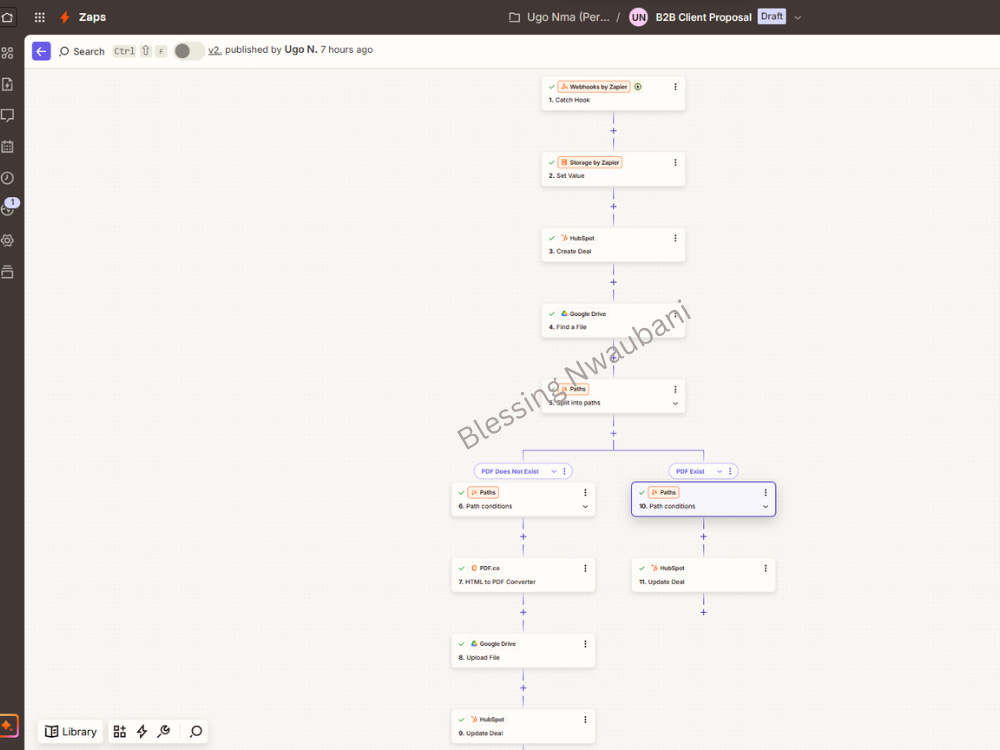Image resolution: width=1000 pixels, height=750 pixels.
Task: Add a step after 2. Set Value
Action: pos(614,207)
